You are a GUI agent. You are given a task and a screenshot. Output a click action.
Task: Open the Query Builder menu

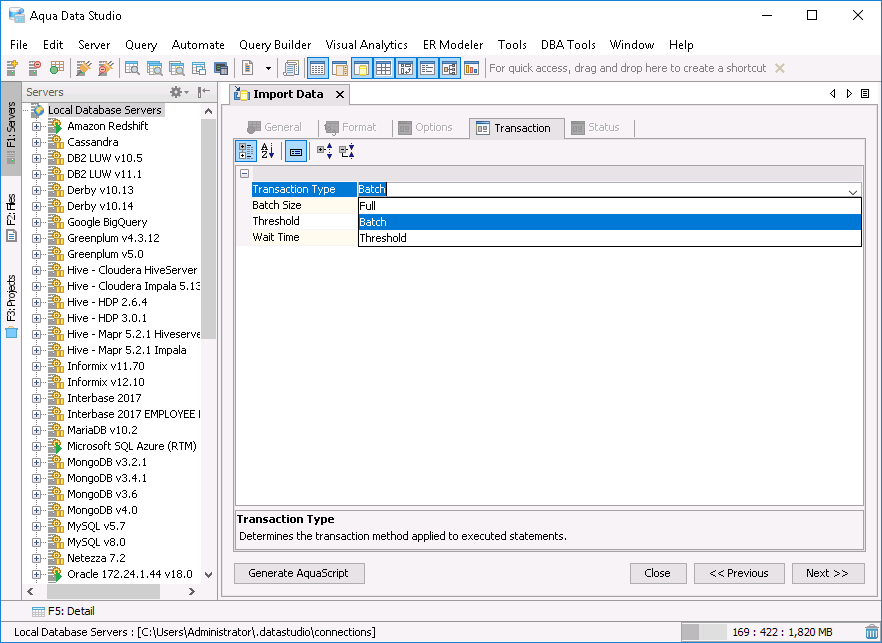click(x=275, y=45)
